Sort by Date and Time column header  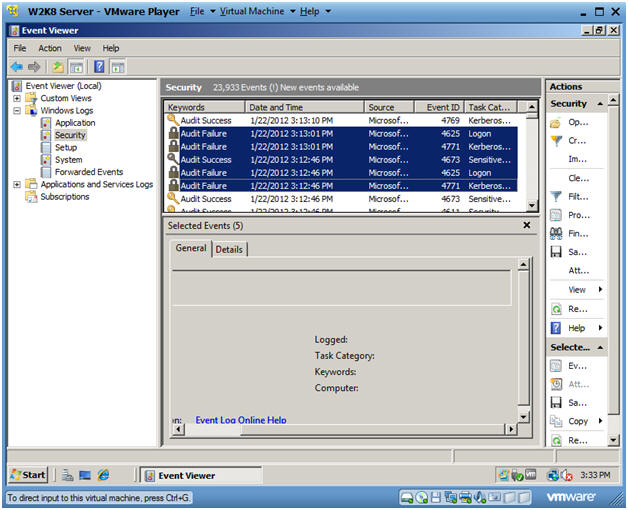tap(304, 107)
